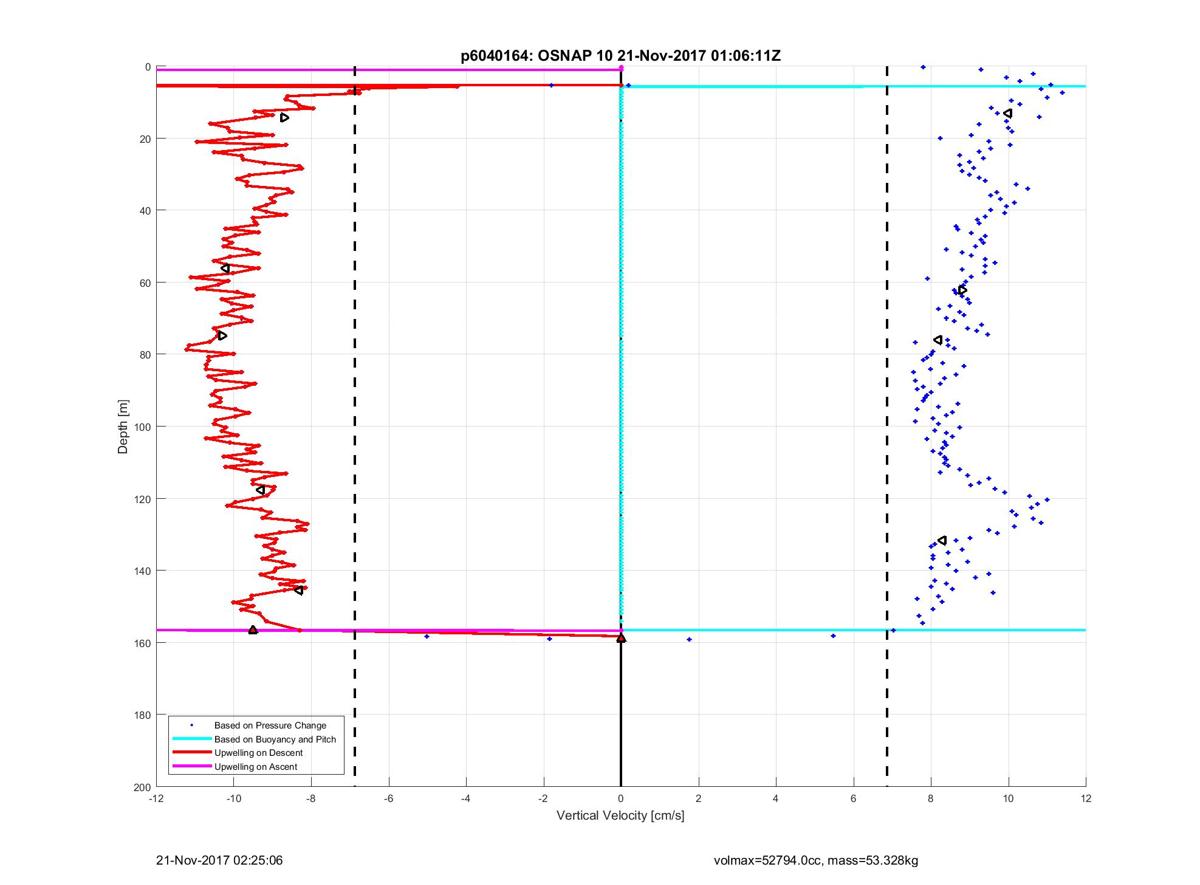
Task: Click the magenta line sample in legend
Action: (191, 766)
